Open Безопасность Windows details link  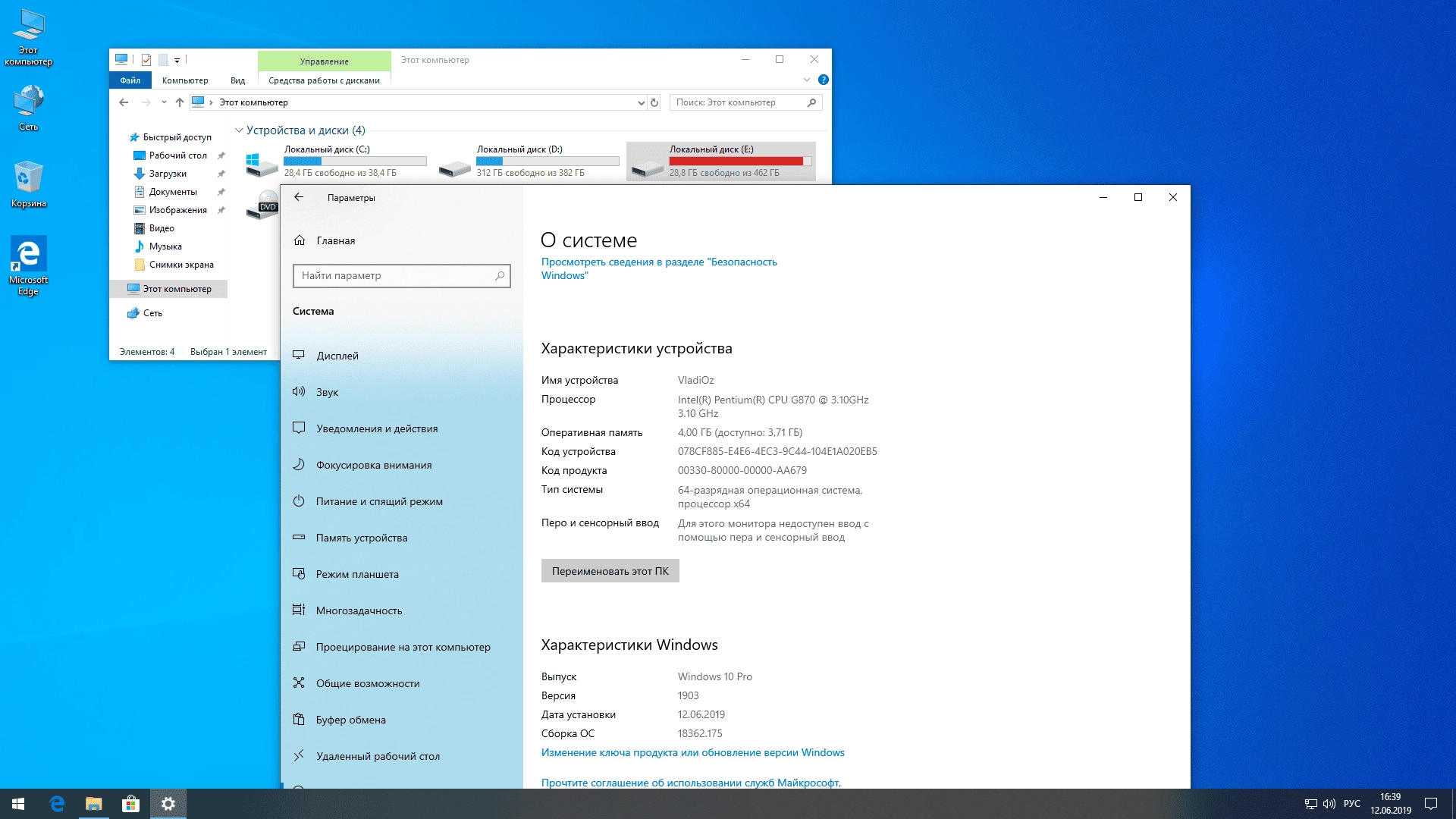click(659, 268)
